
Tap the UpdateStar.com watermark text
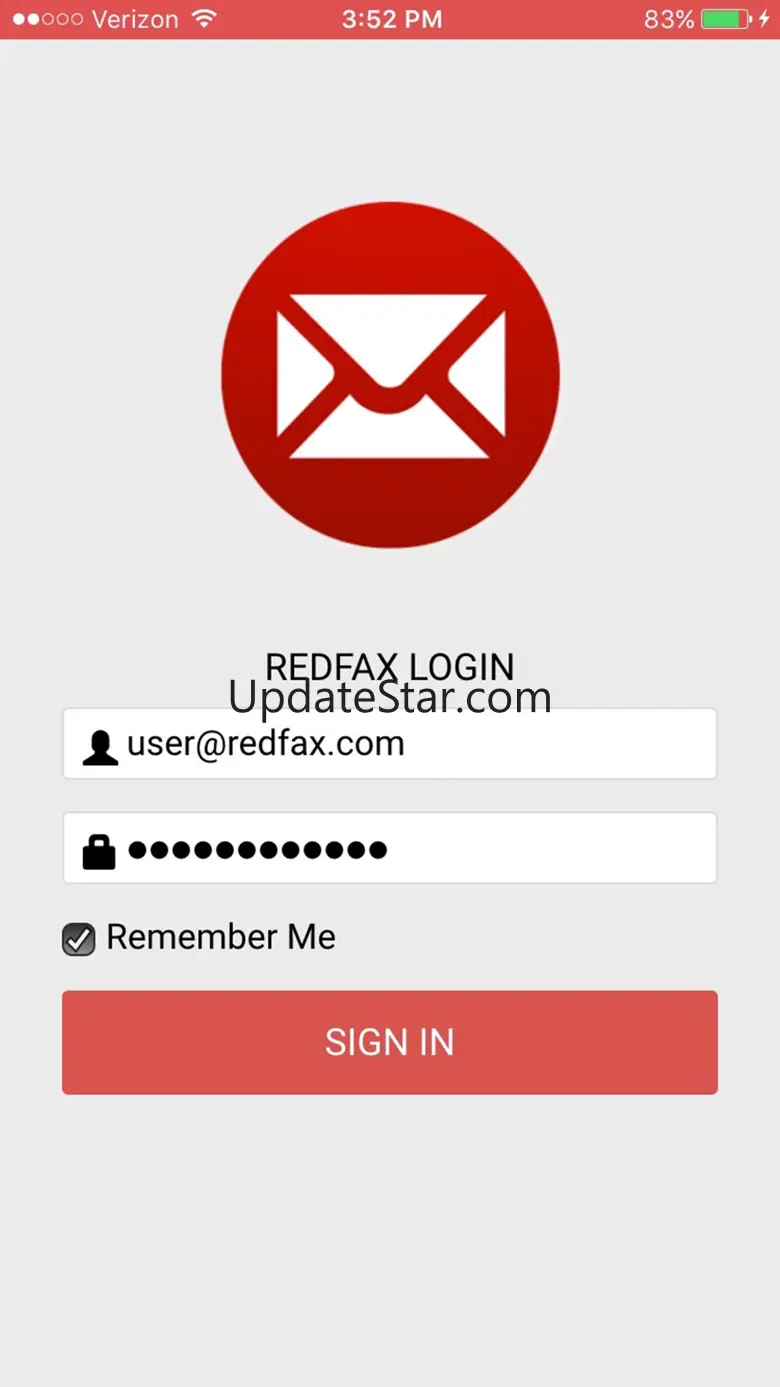click(x=390, y=696)
